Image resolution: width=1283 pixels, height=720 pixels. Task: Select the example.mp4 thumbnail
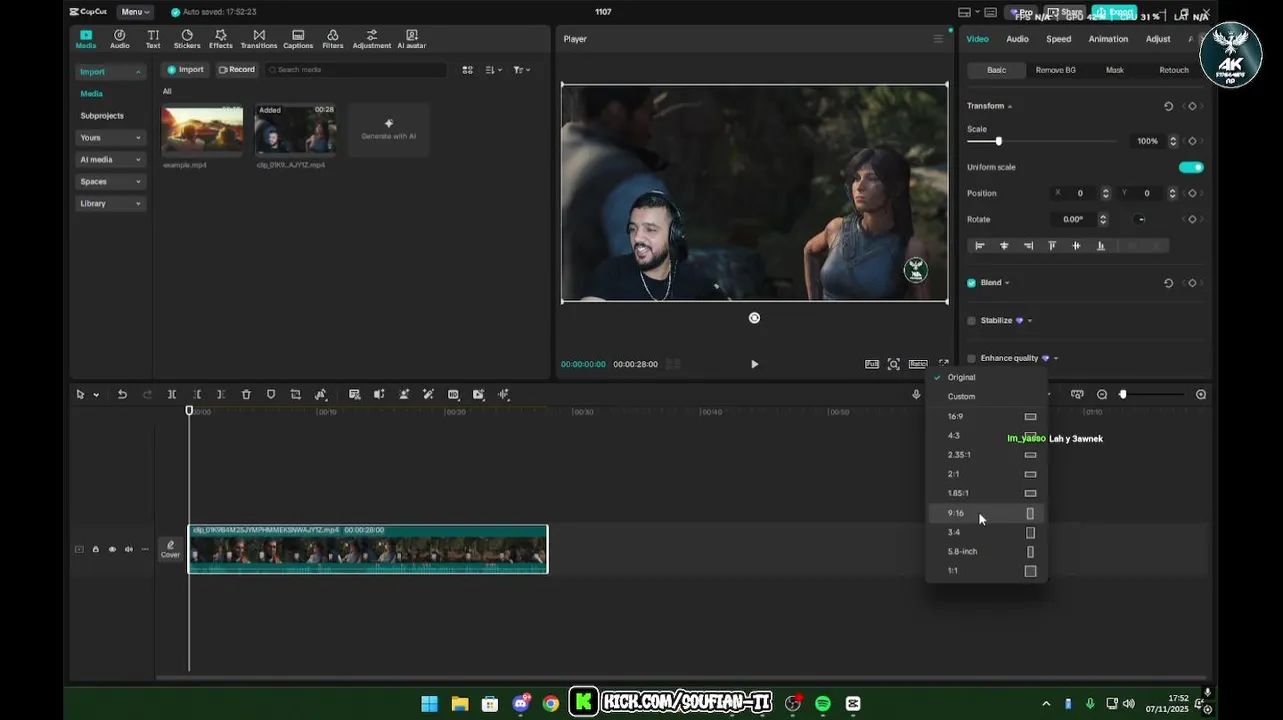click(x=202, y=129)
